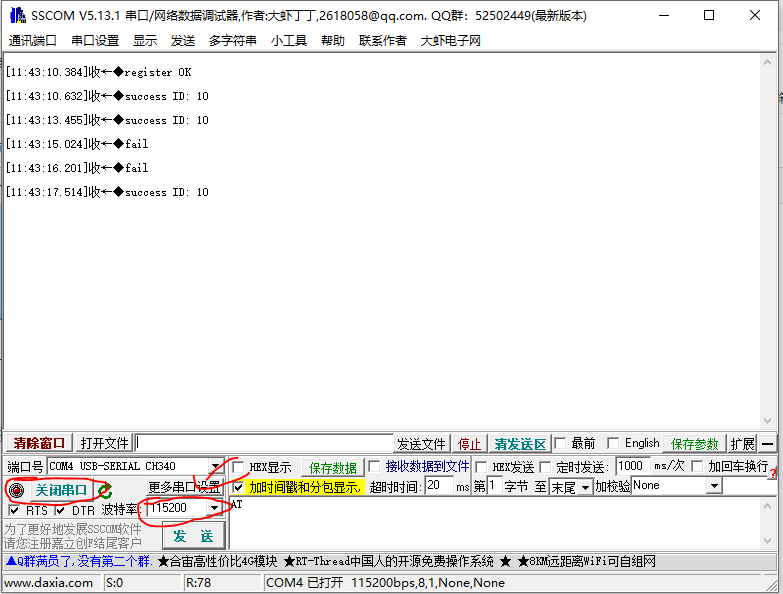783x594 pixels.
Task: Click the send text area containing AT
Action: (x=495, y=523)
